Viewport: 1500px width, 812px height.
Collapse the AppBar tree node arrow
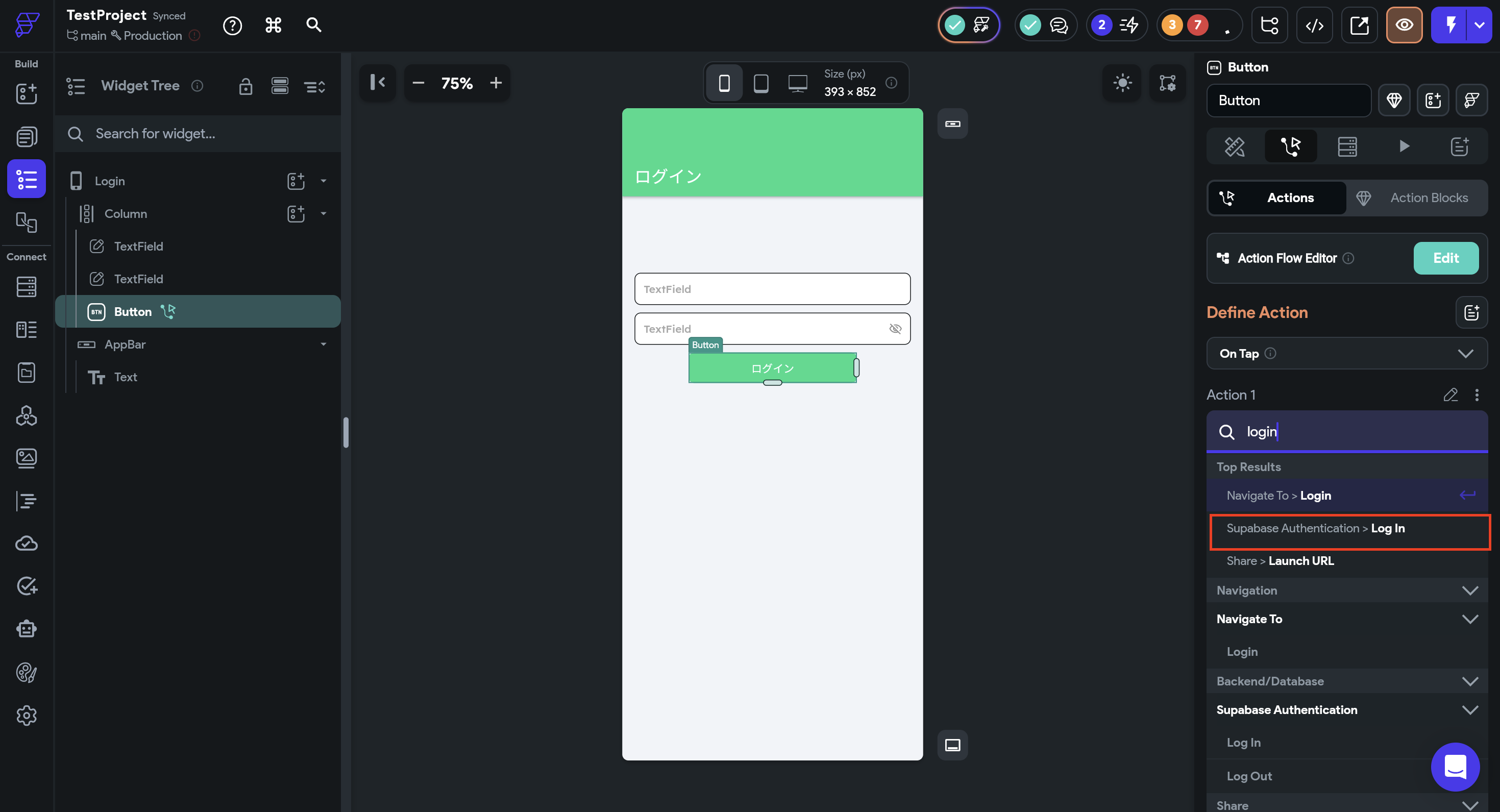[323, 345]
